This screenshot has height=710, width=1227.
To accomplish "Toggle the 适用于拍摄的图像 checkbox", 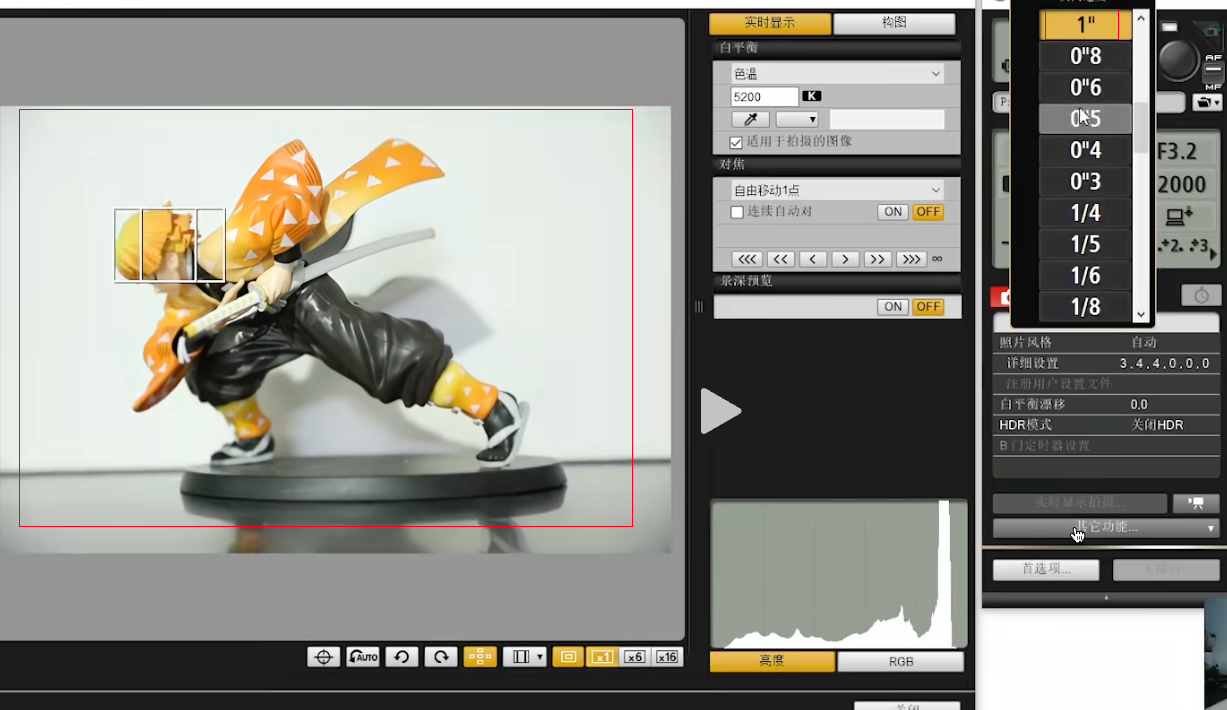I will (x=737, y=142).
